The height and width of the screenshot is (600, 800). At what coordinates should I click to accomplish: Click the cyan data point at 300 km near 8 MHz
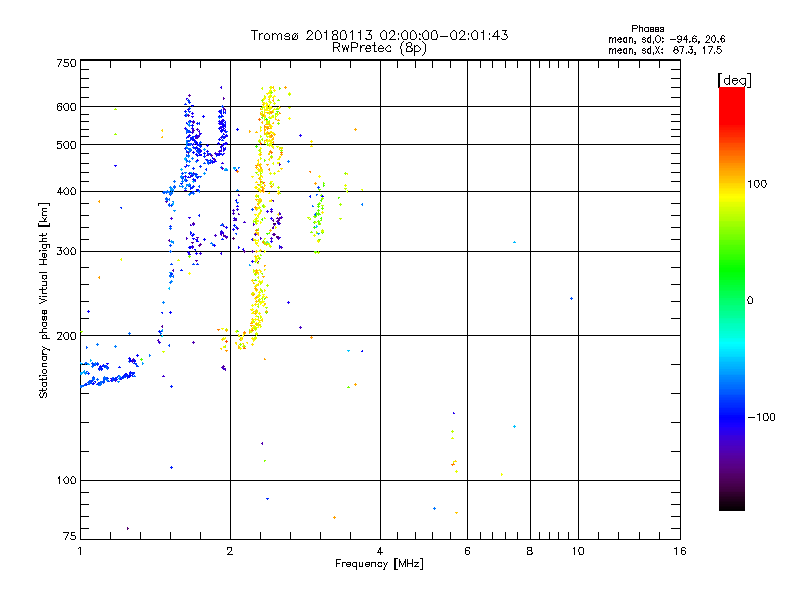(x=514, y=242)
